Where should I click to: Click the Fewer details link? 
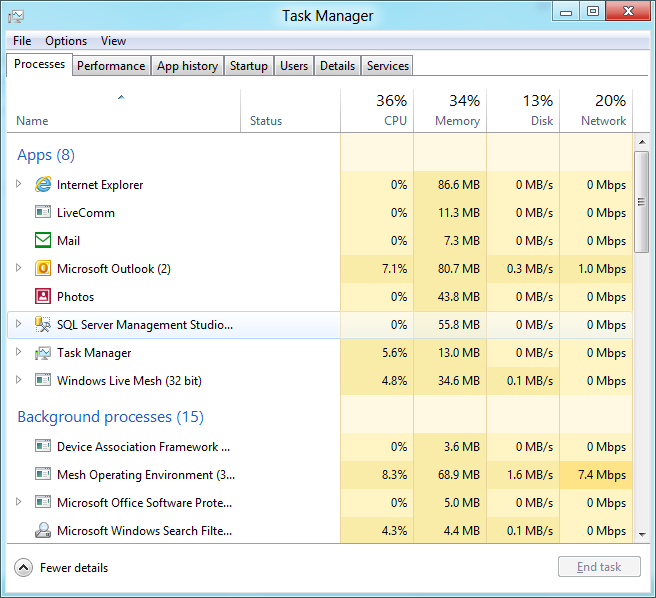[x=74, y=568]
